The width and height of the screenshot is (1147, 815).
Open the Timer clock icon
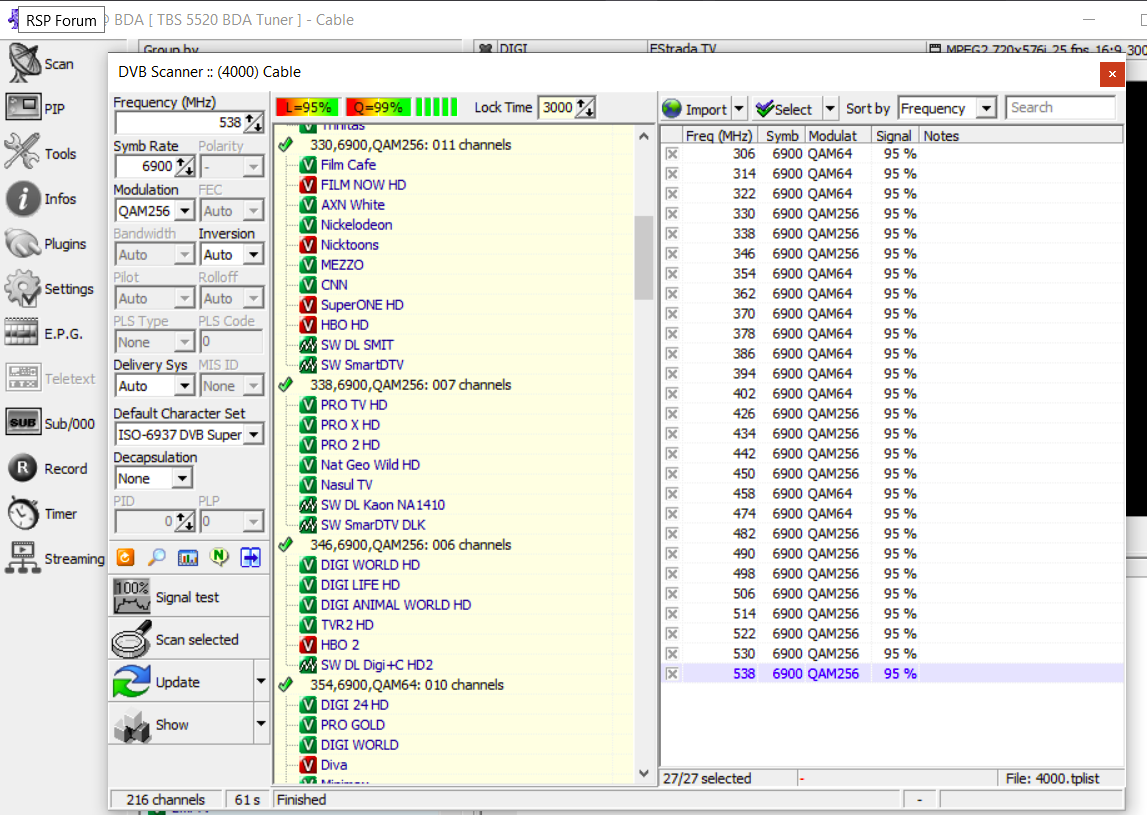[23, 514]
